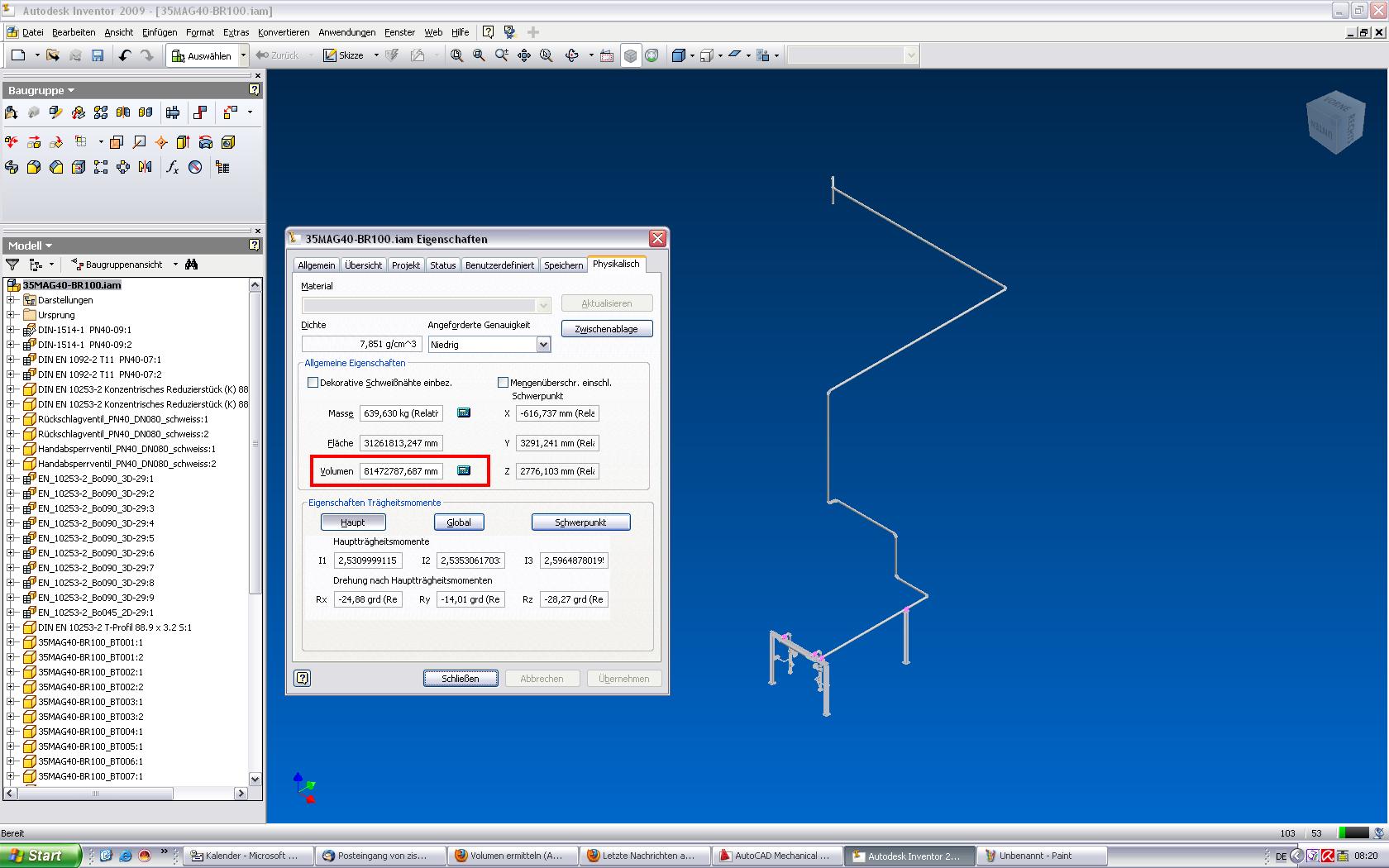Select EN_10253-2_Bo045_2D-29:1 in tree
1389x868 pixels.
(96, 613)
